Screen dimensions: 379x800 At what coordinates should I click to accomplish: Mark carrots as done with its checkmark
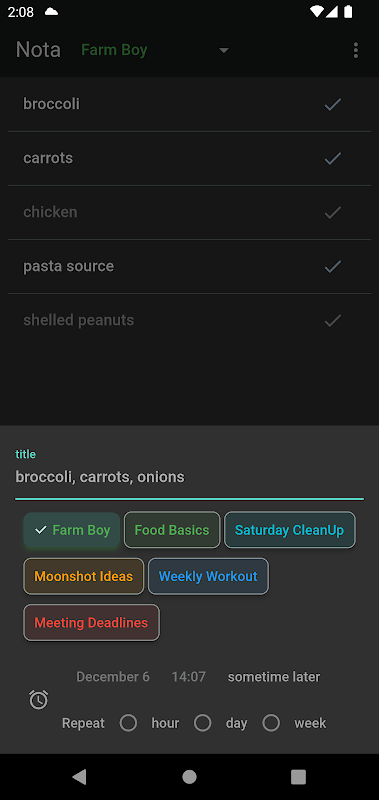[x=333, y=159]
